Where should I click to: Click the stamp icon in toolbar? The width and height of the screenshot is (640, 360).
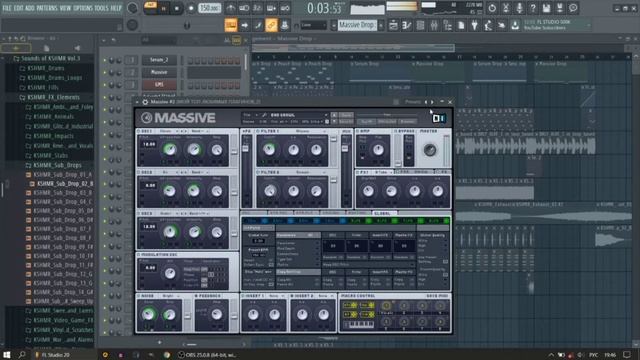click(x=284, y=25)
